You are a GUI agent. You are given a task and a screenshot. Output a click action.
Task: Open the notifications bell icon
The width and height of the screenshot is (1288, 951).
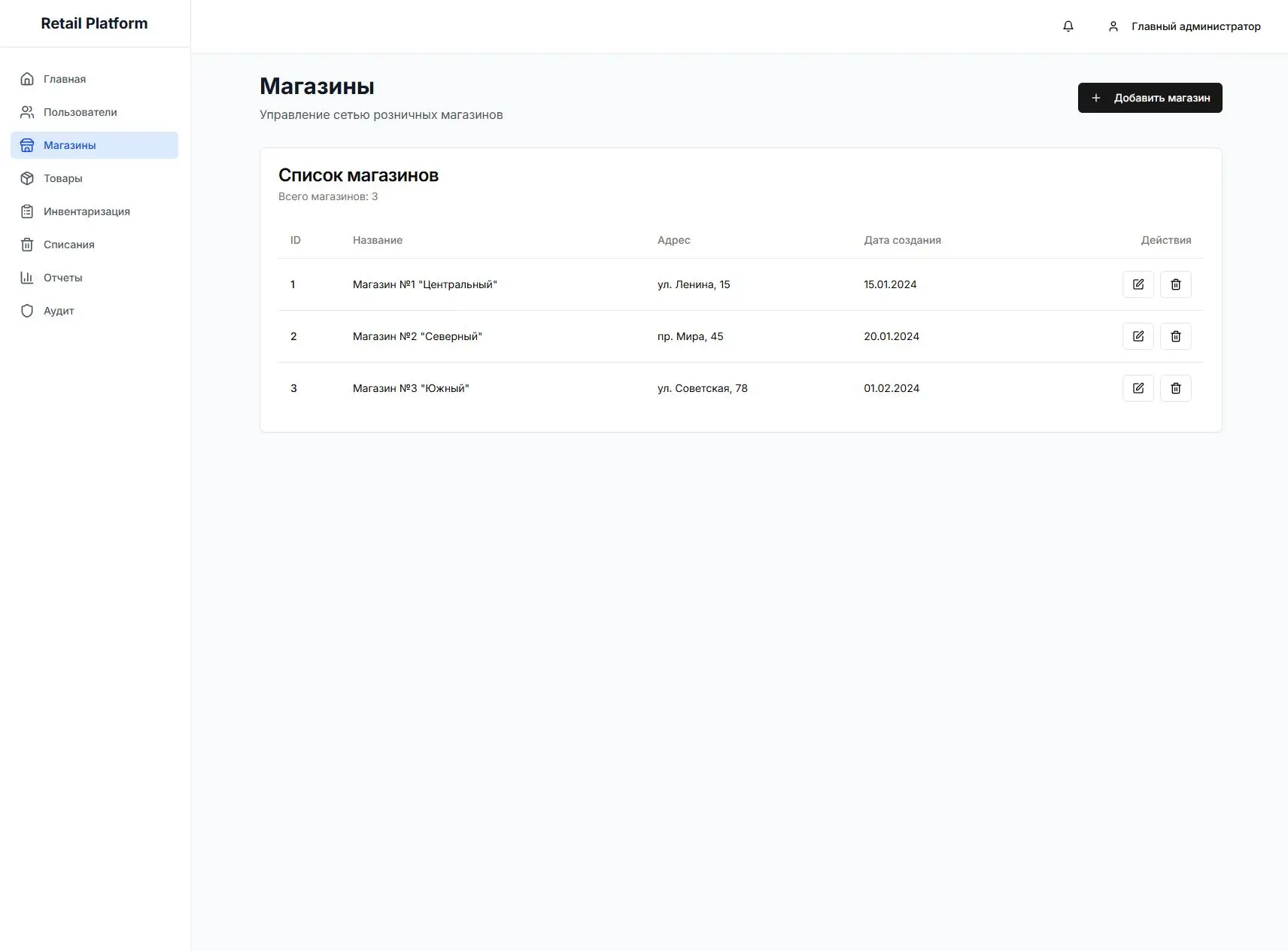[x=1068, y=26]
